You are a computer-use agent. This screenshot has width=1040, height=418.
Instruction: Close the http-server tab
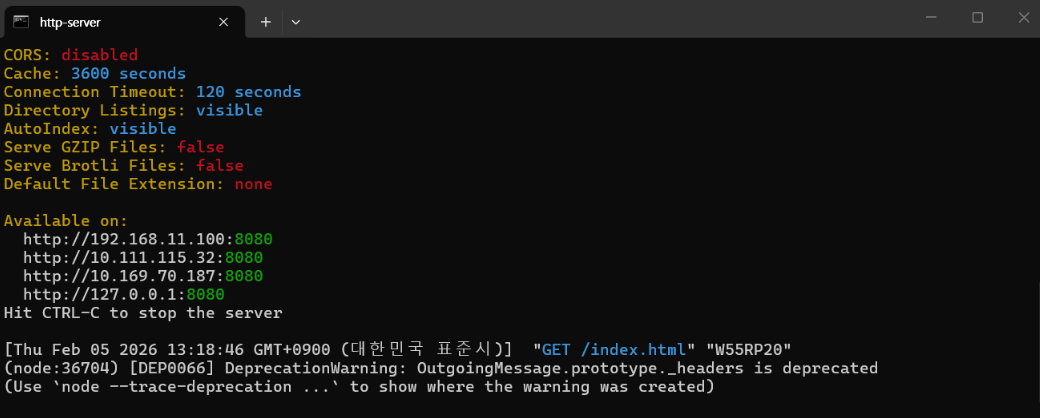click(229, 21)
